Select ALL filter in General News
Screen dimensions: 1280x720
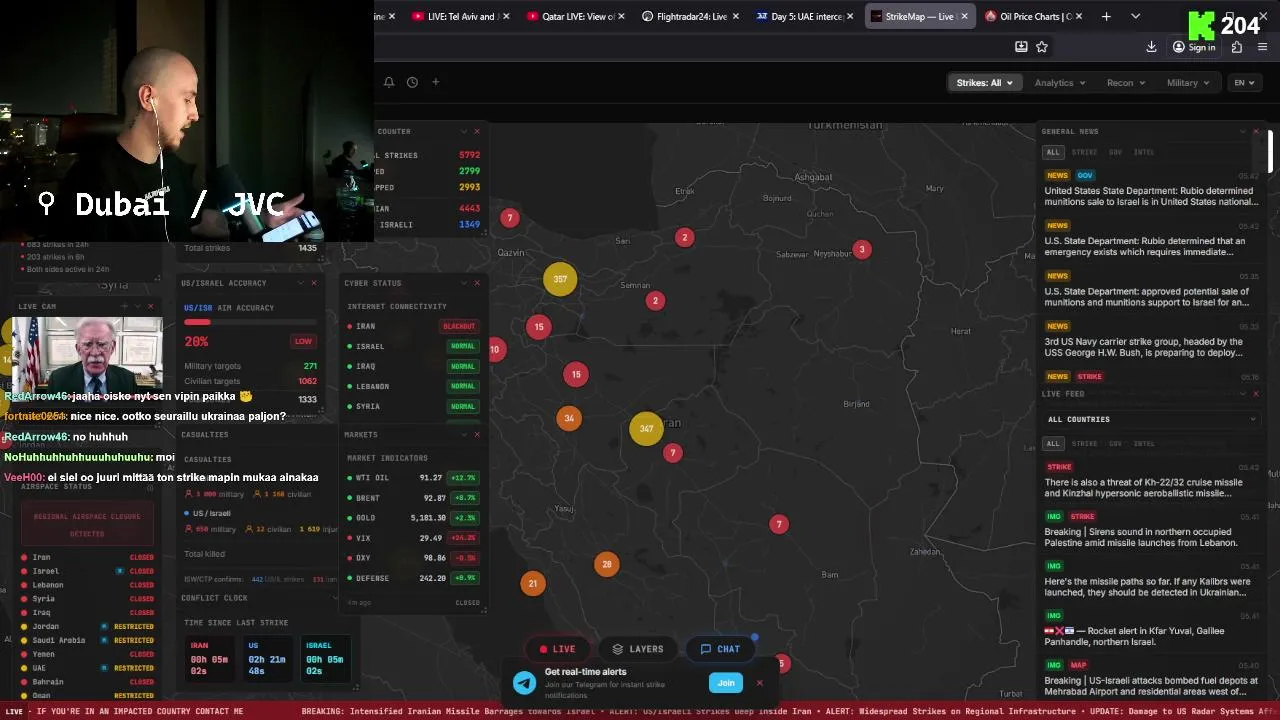click(1053, 152)
